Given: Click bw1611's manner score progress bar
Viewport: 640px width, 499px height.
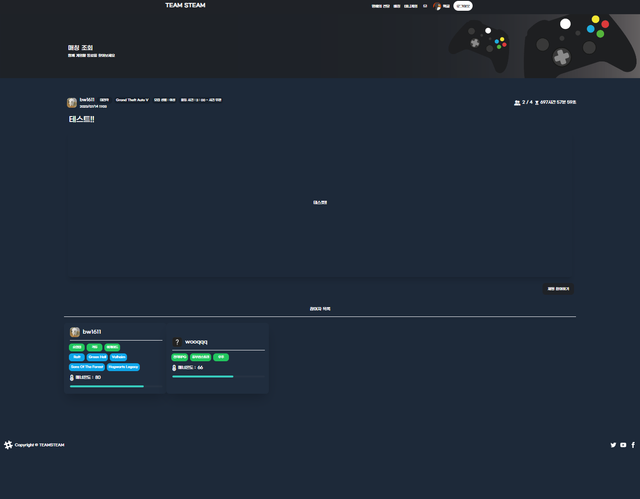Looking at the screenshot, I should coord(116,386).
